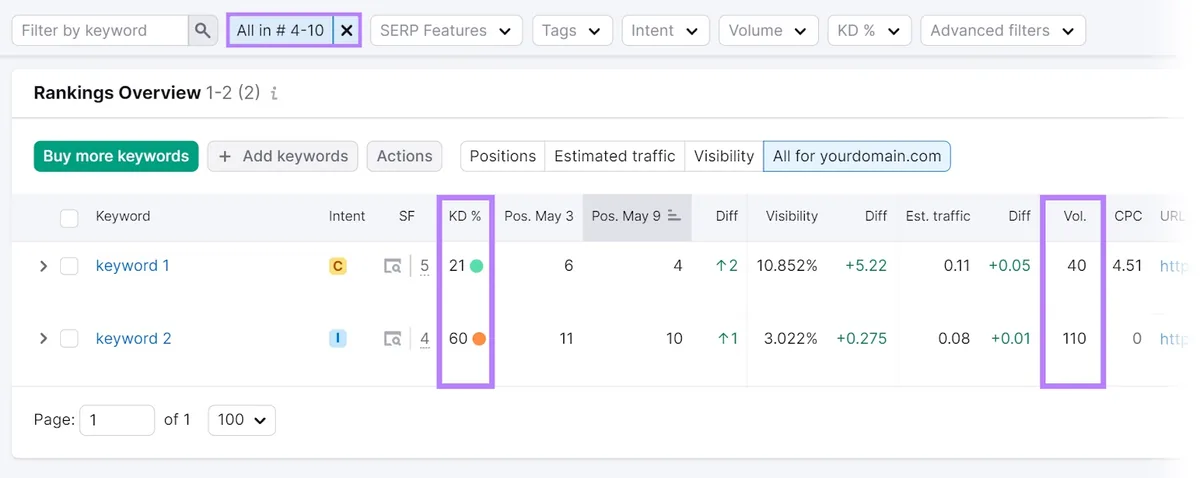The width and height of the screenshot is (1200, 478).
Task: Click green KD dot for keyword 1
Action: point(477,266)
